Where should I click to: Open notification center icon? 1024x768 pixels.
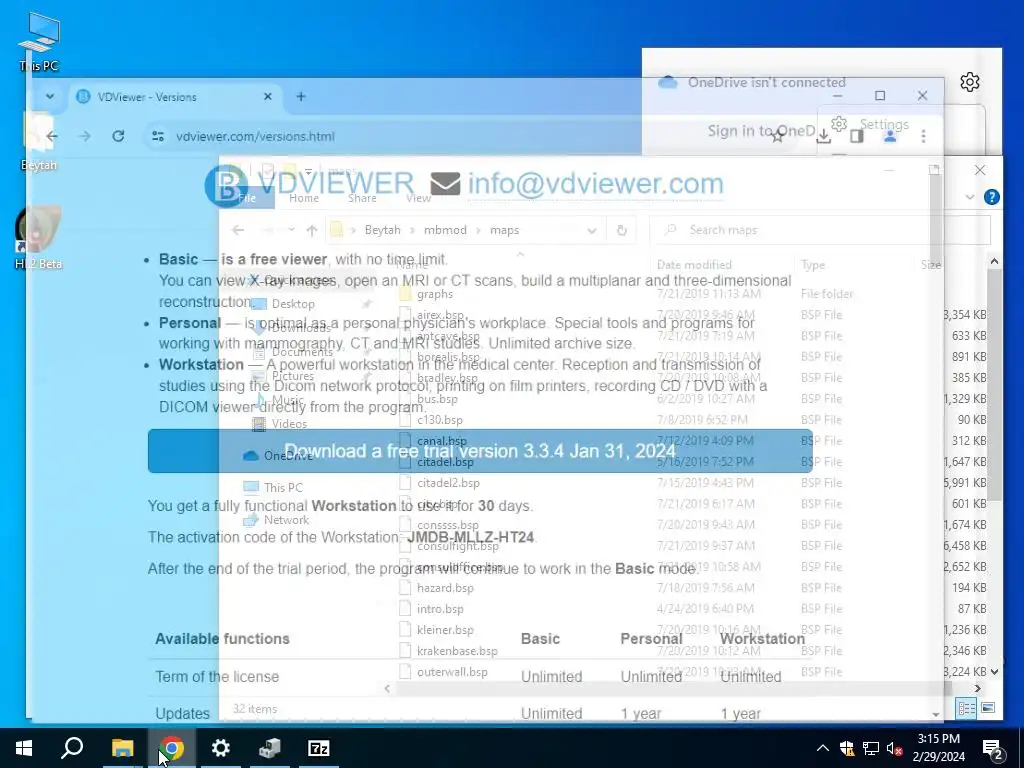pos(994,748)
